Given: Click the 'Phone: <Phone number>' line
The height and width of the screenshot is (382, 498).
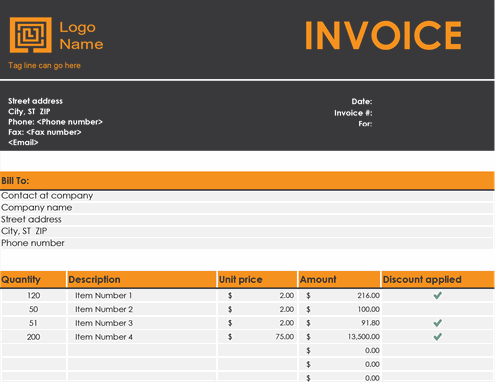Looking at the screenshot, I should (55, 122).
